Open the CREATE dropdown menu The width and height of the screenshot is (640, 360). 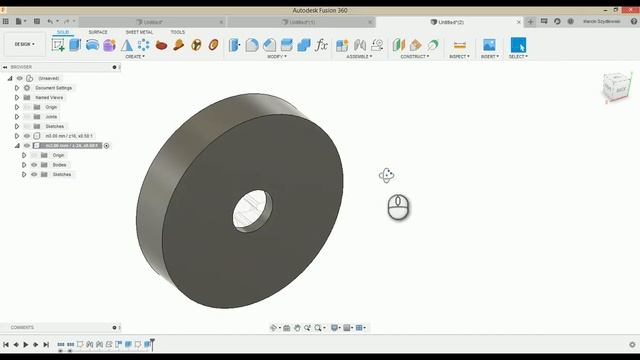(135, 57)
